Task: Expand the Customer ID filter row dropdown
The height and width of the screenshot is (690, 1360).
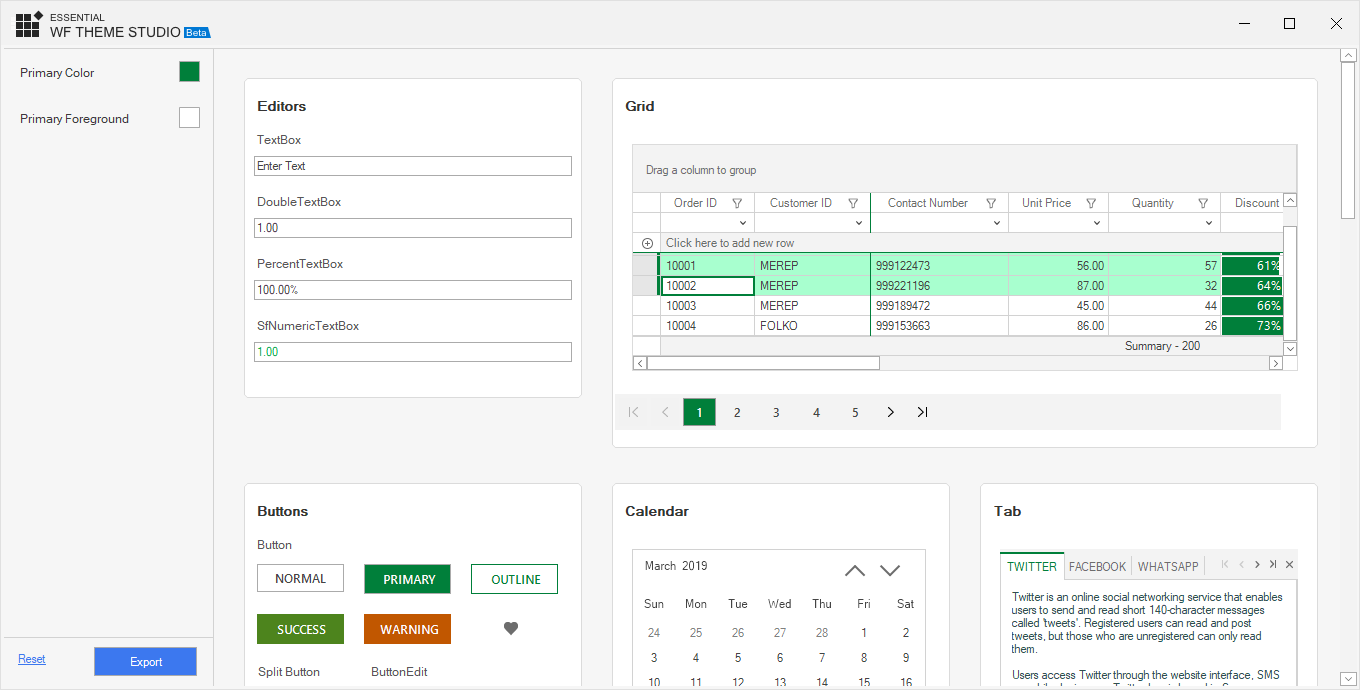Action: click(x=858, y=223)
